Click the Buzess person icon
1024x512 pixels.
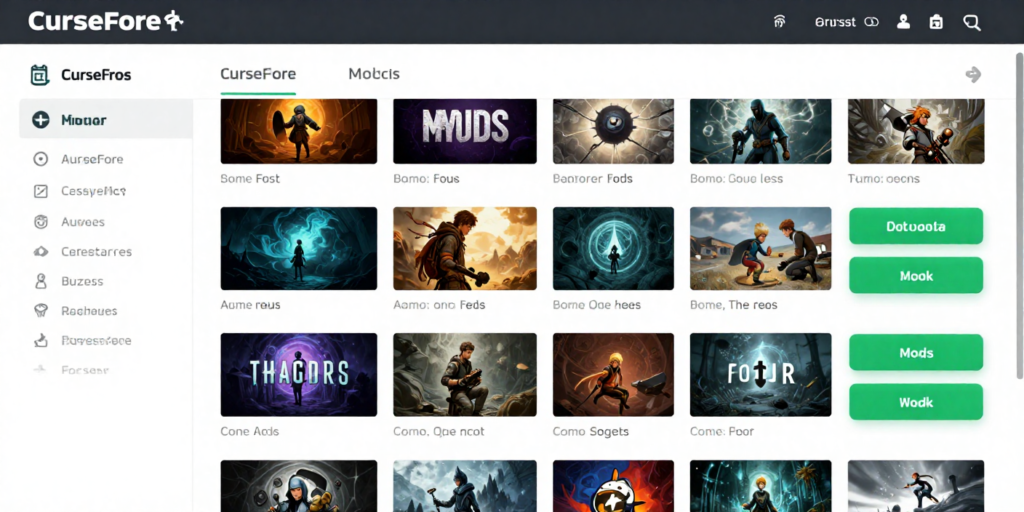tap(40, 281)
